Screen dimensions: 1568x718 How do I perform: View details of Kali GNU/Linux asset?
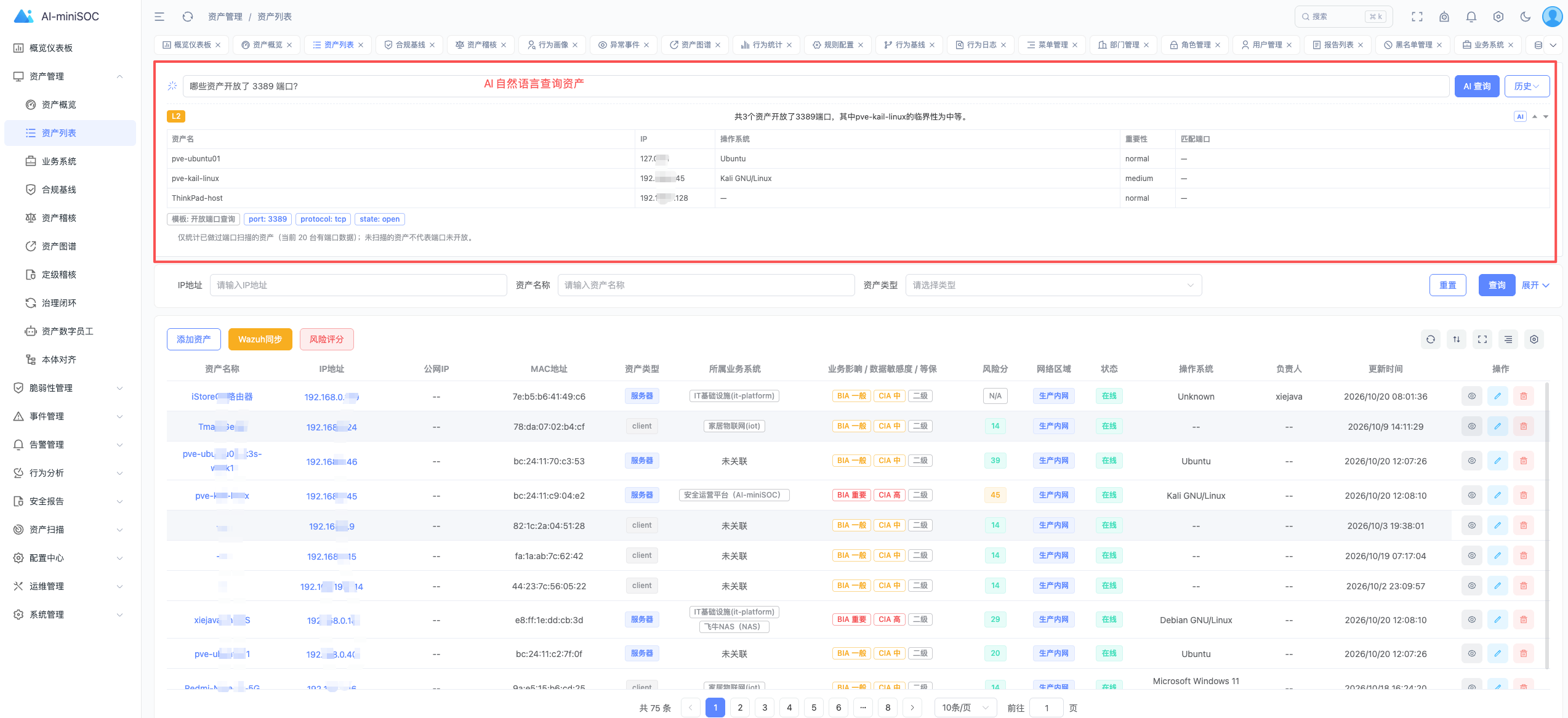(1472, 495)
